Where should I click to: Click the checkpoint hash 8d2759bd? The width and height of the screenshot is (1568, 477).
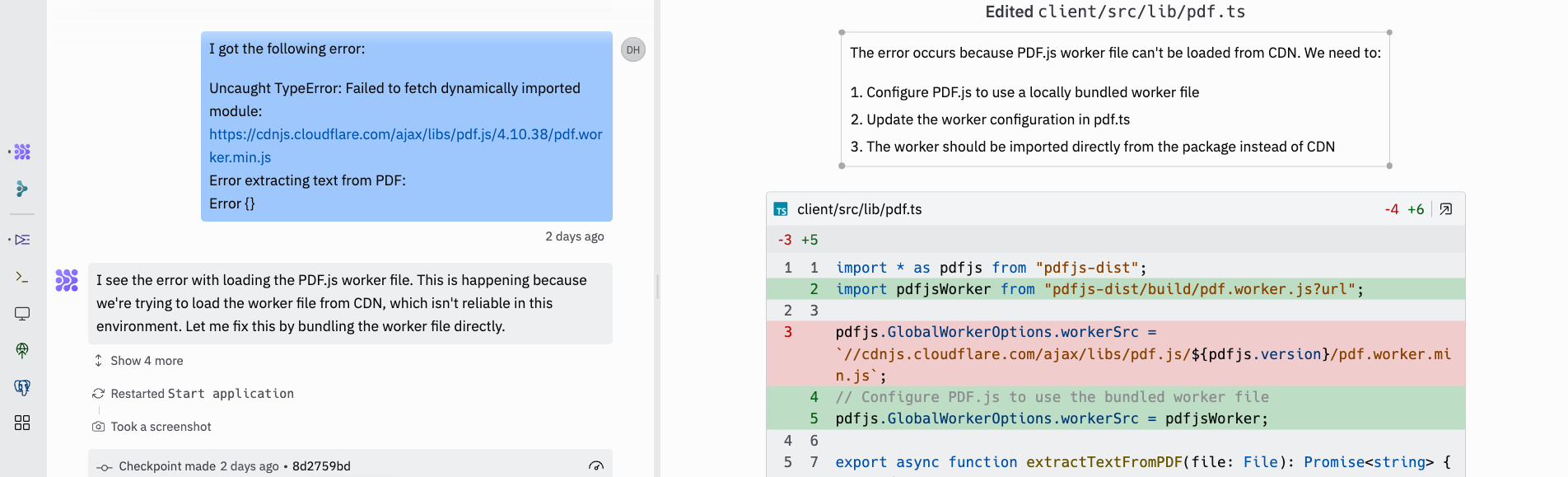tap(321, 466)
